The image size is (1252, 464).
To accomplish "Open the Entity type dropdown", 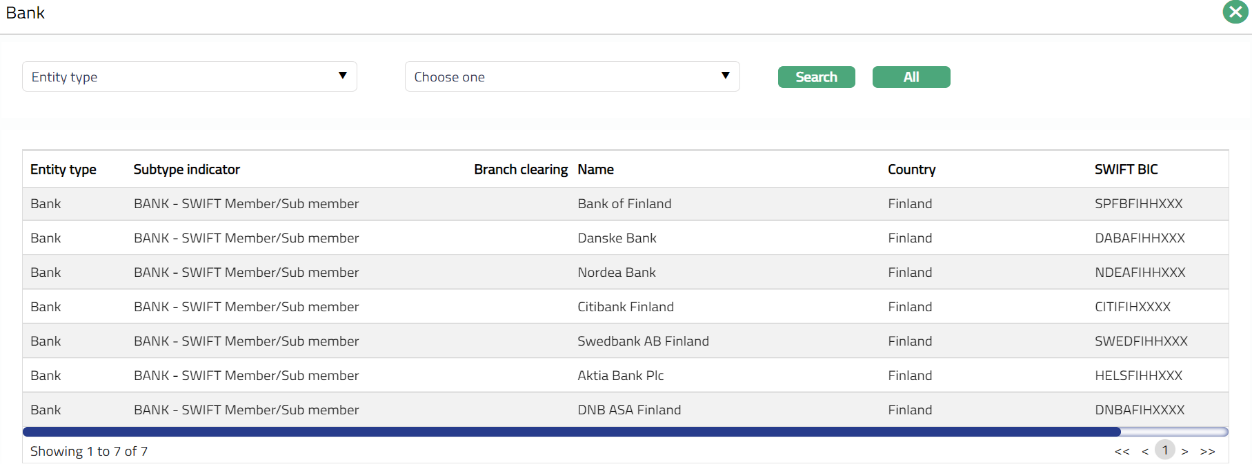I will pos(190,77).
